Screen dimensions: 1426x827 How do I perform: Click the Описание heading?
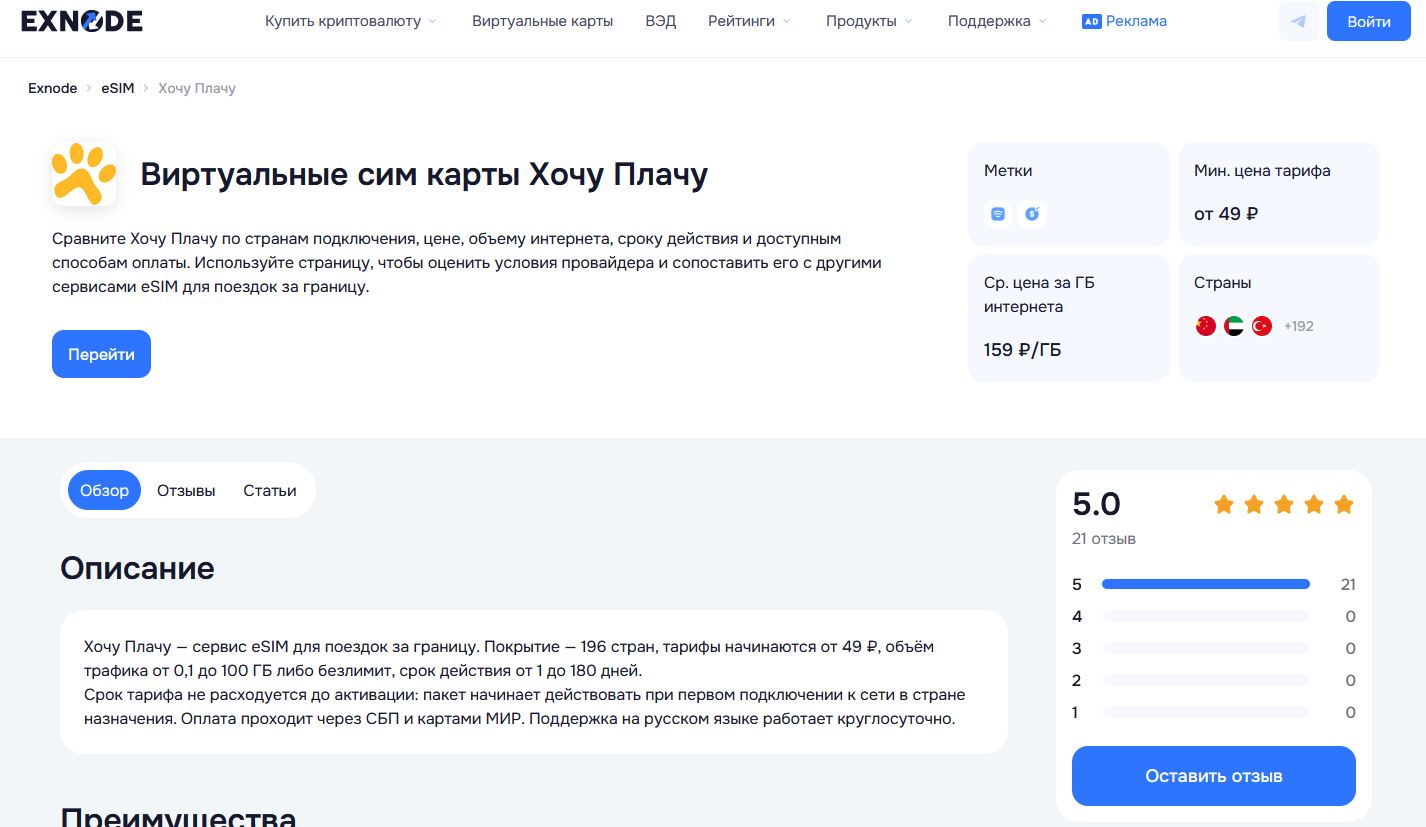click(x=137, y=568)
